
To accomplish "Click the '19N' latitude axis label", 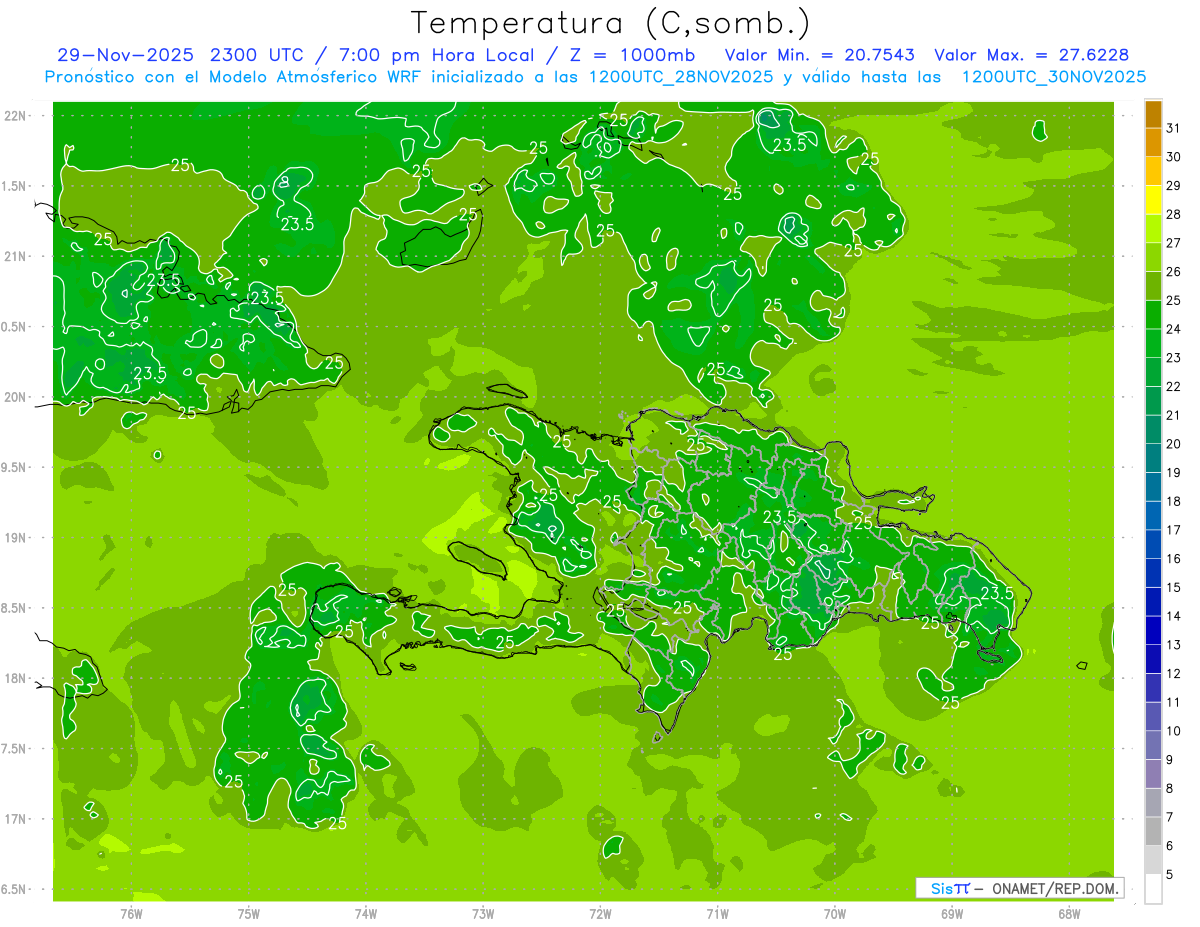I will coord(15,537).
